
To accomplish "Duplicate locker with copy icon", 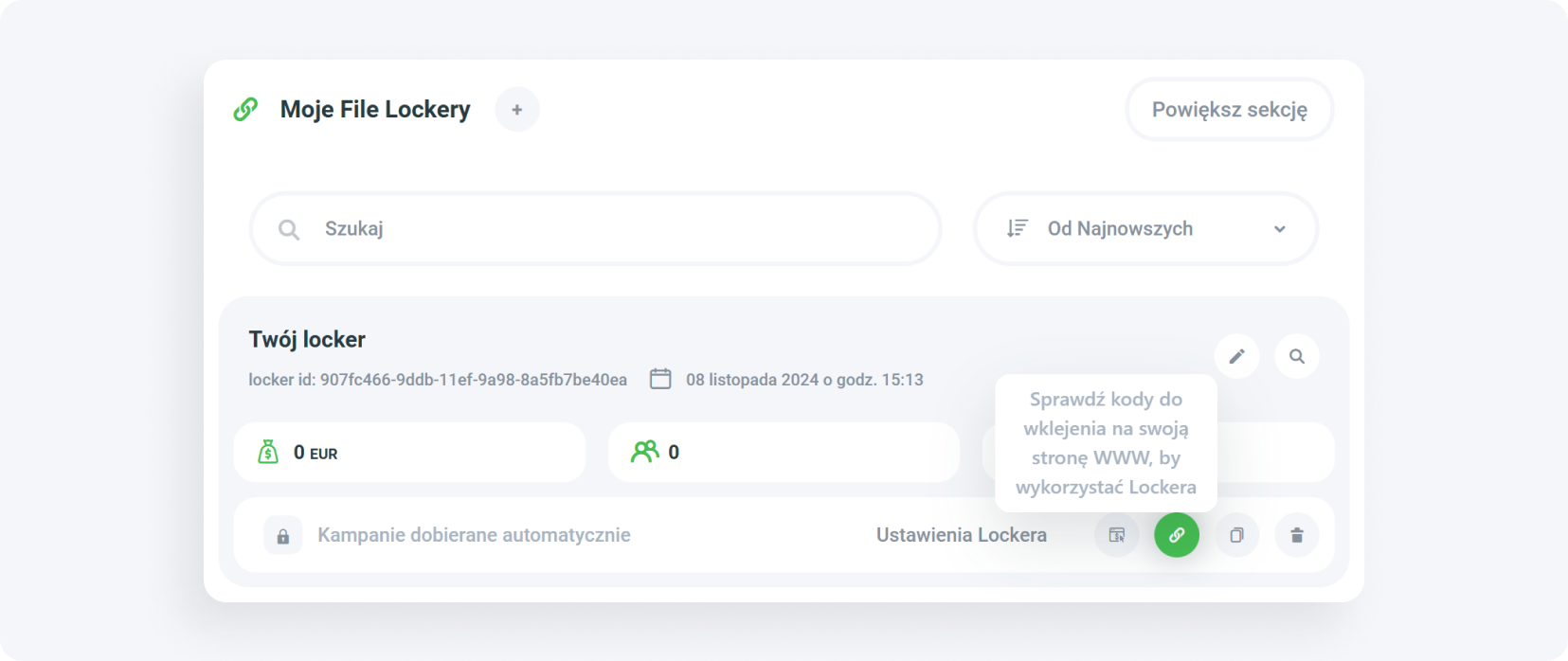I will [x=1236, y=535].
